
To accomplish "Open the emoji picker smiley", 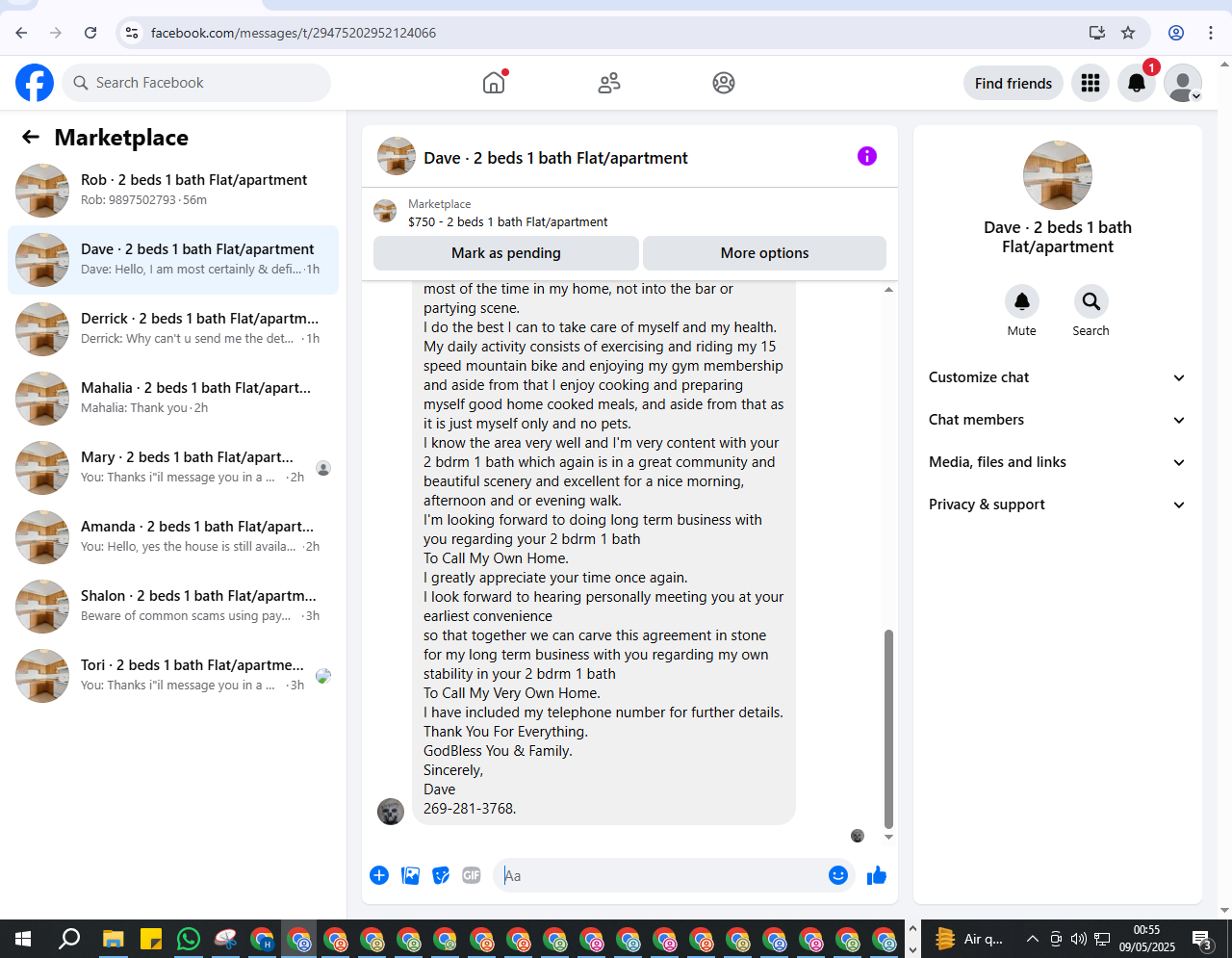I will tap(838, 875).
